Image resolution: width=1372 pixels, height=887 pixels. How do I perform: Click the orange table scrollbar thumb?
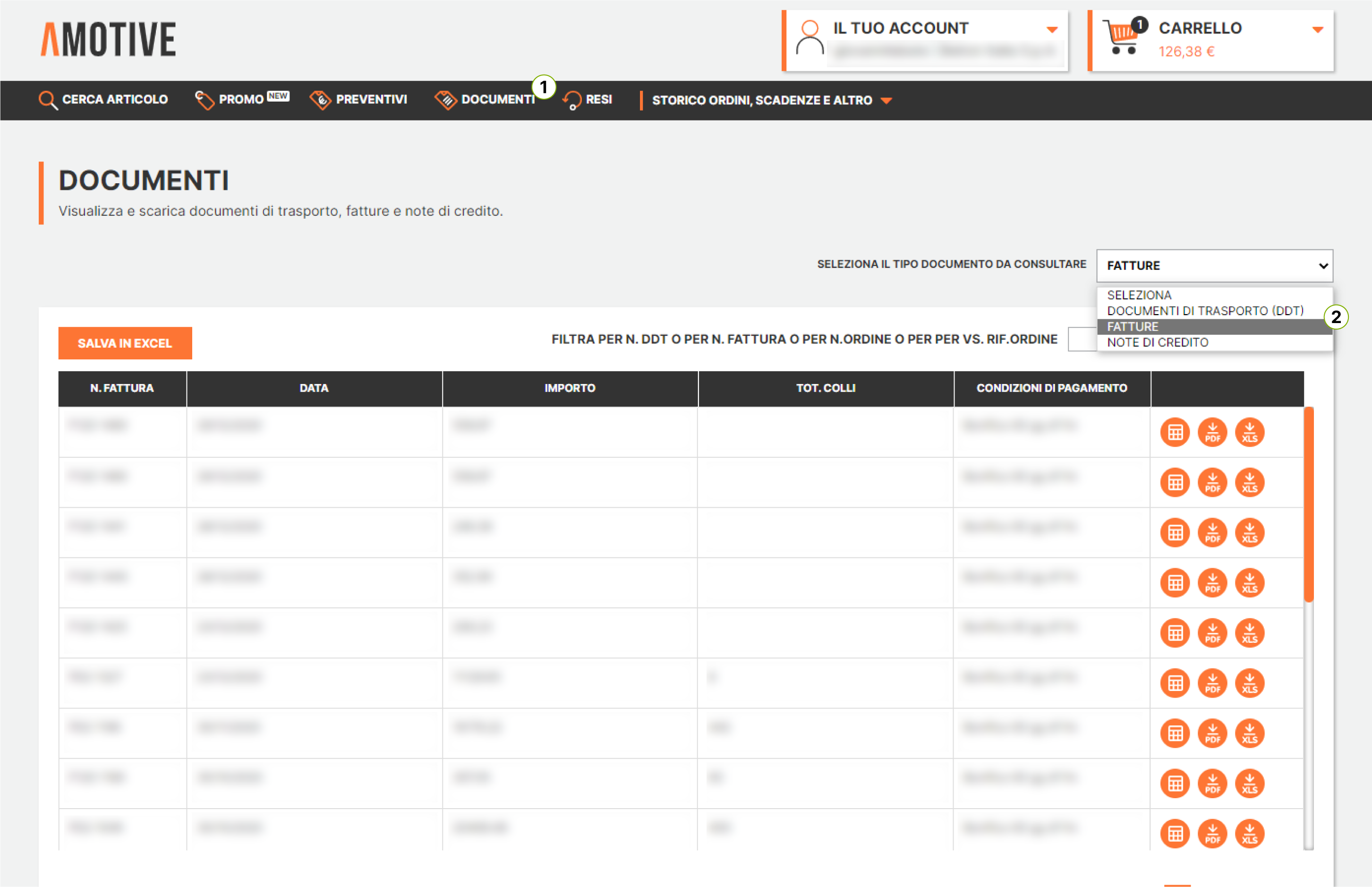(x=1308, y=504)
